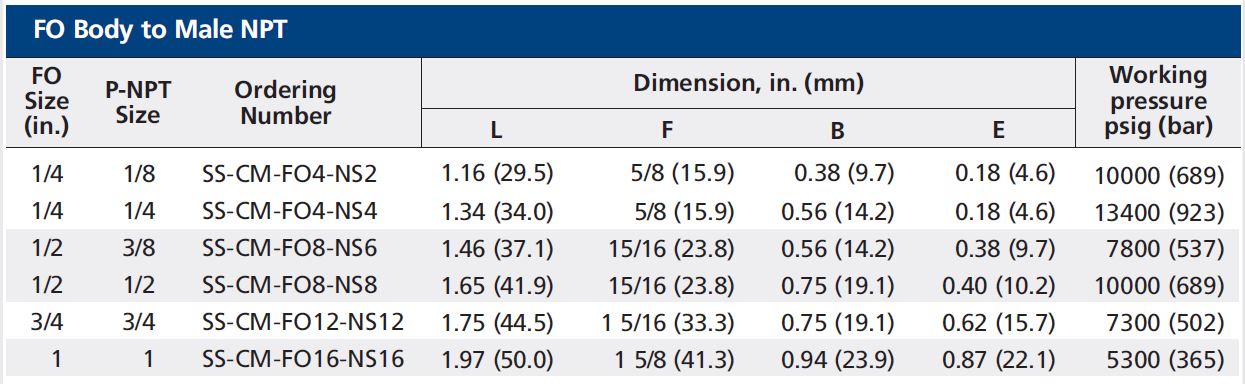This screenshot has width=1245, height=384.
Task: Click the 'Ordering Number' column header
Action: coord(286,102)
